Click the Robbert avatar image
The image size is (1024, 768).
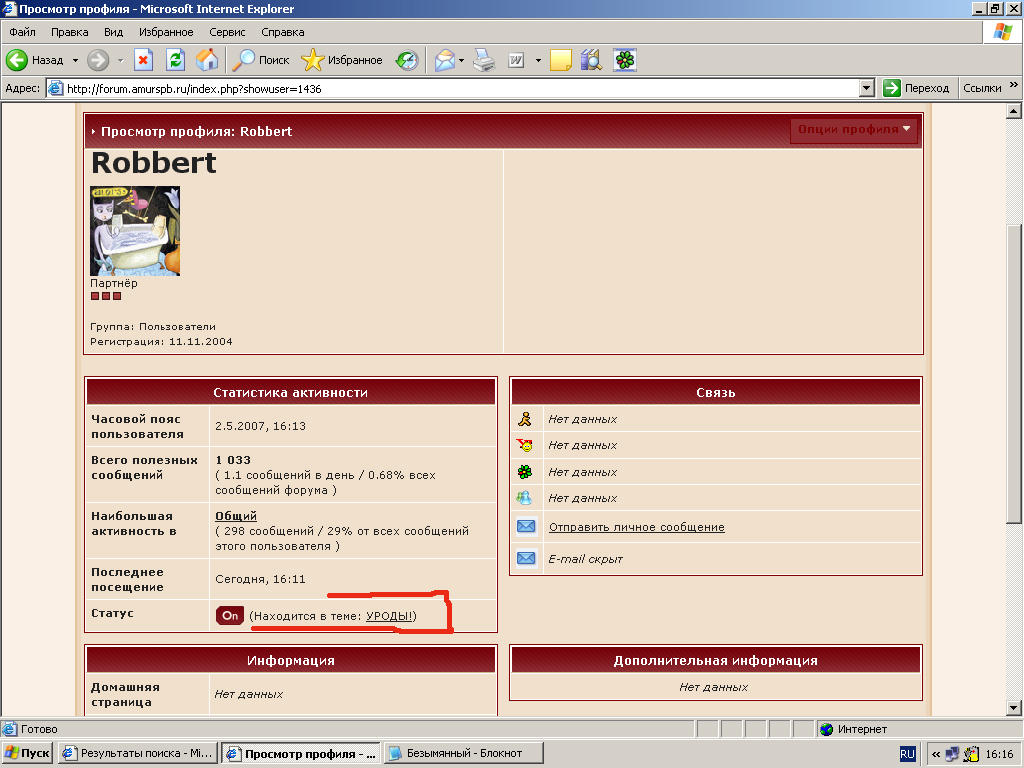pos(135,231)
